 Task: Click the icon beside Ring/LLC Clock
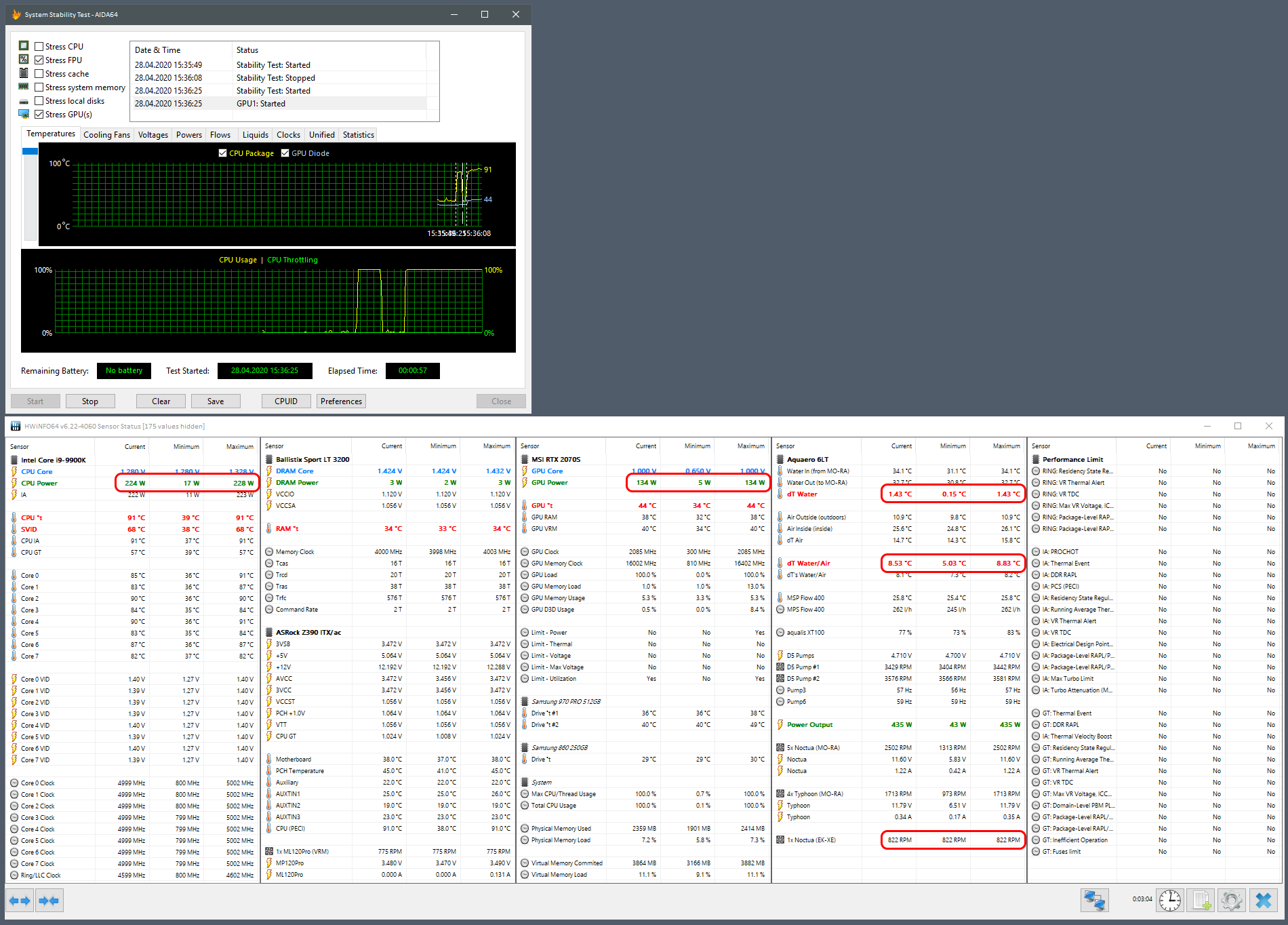click(14, 875)
